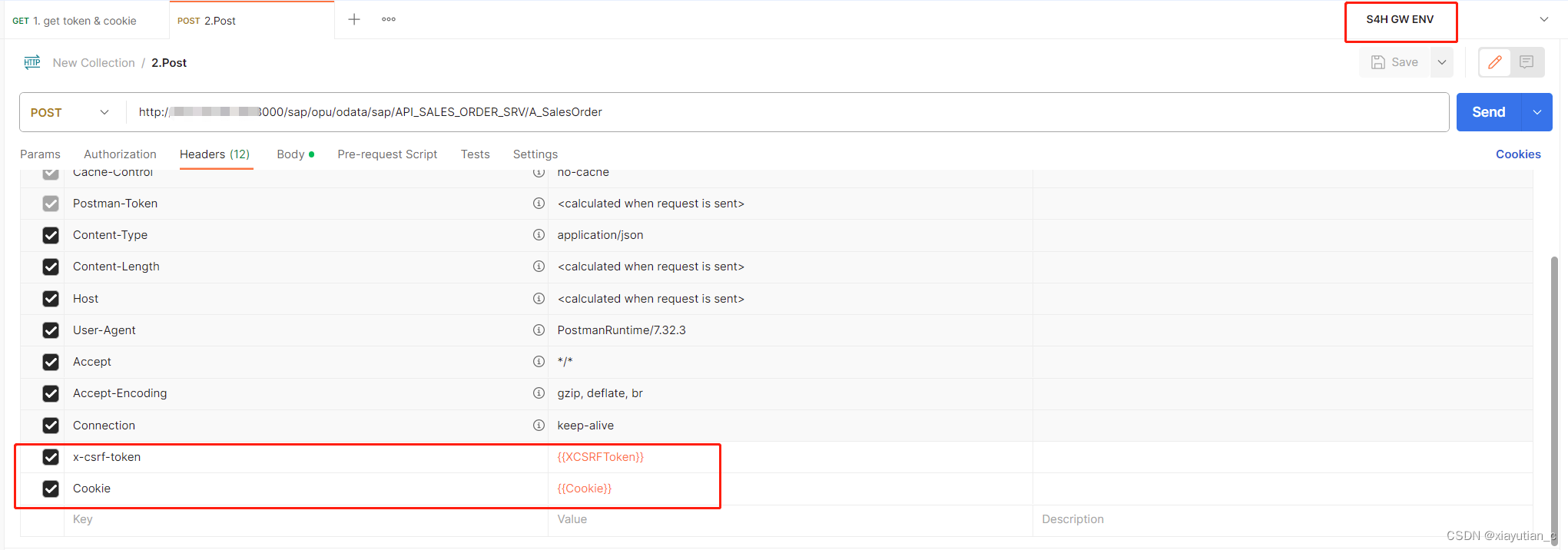Click the x-csrf-token key cell
Image resolution: width=1568 pixels, height=550 pixels.
click(306, 457)
